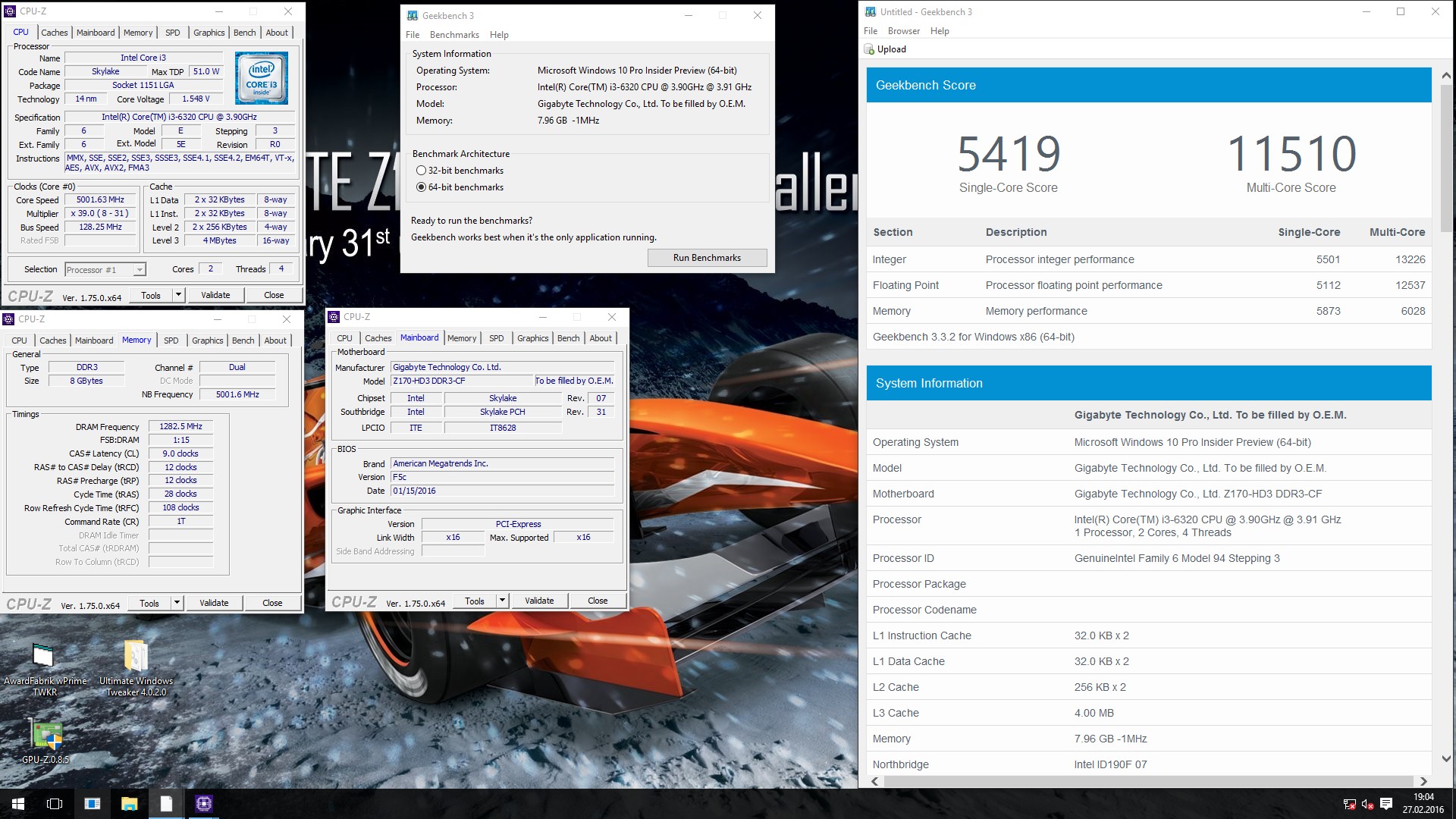This screenshot has height=819, width=1456.
Task: Click Tools button in CPU-Z Memory window
Action: point(149,603)
